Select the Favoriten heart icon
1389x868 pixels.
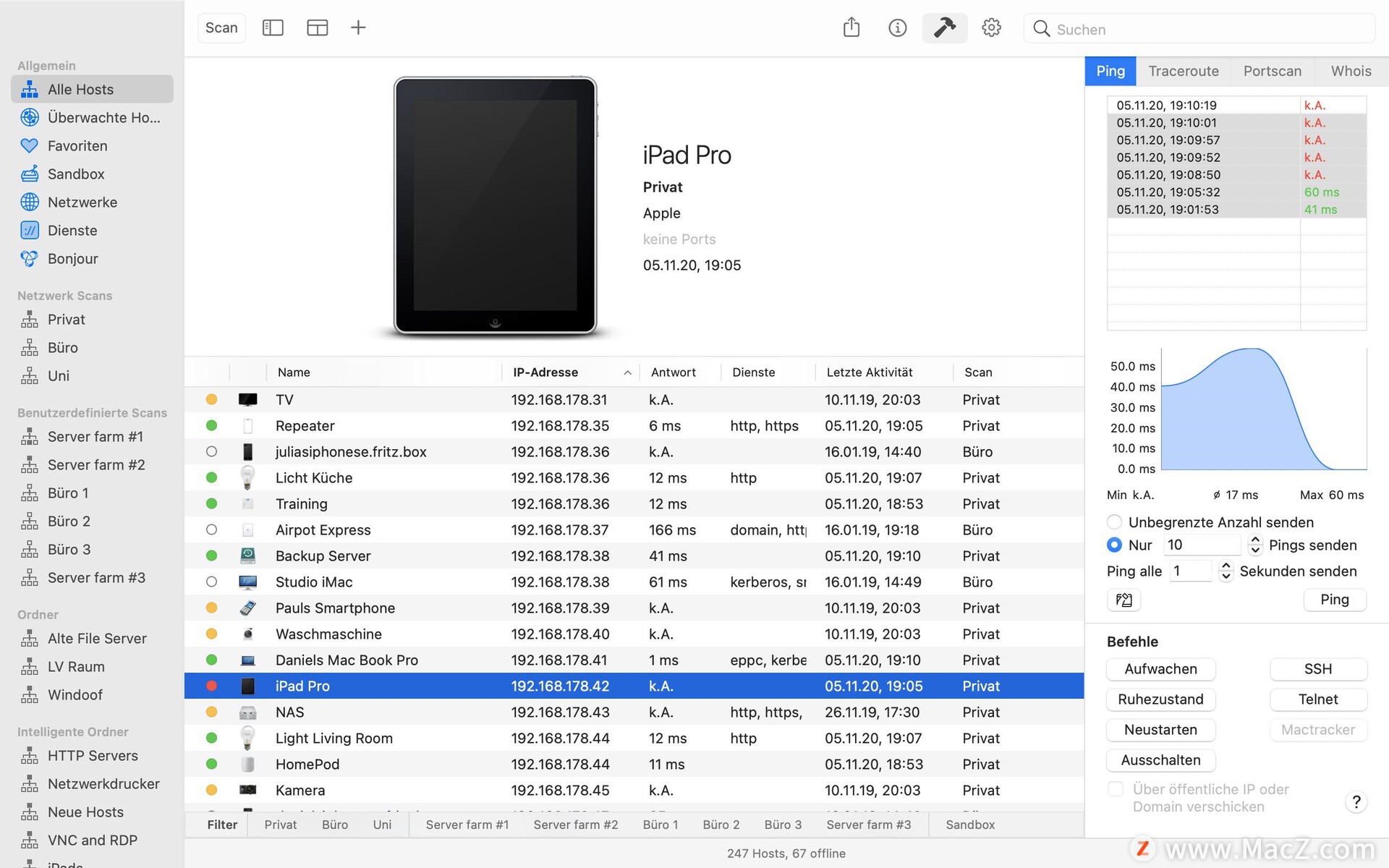[x=30, y=145]
